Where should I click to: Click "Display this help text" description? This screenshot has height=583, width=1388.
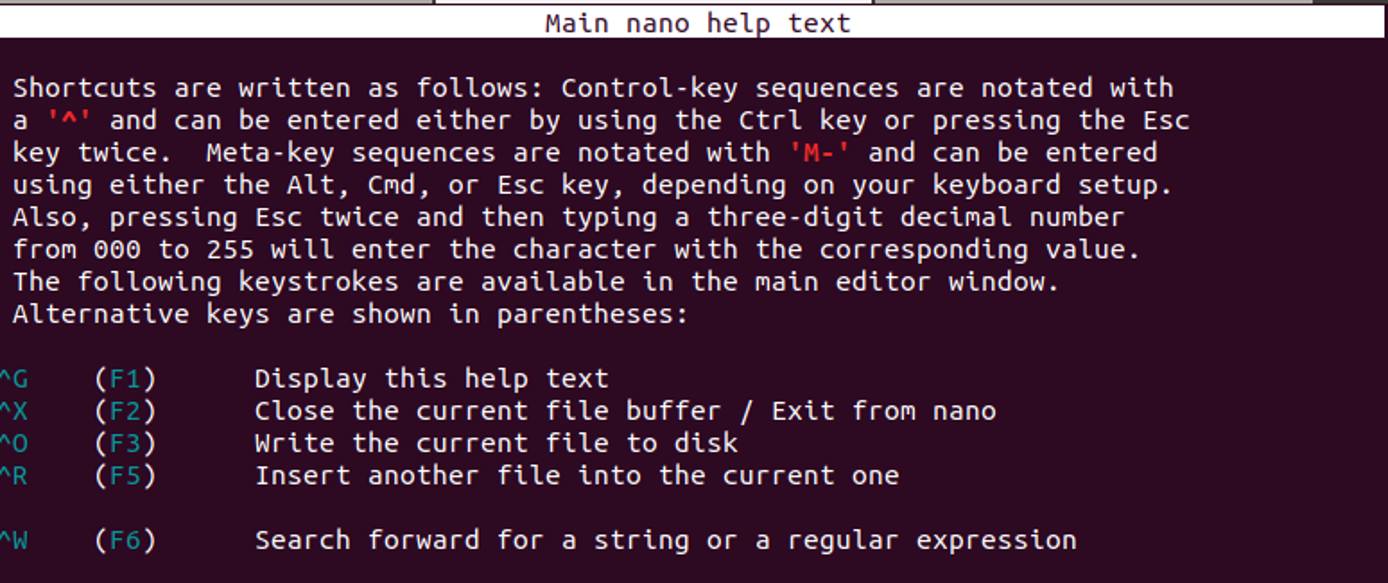(431, 379)
